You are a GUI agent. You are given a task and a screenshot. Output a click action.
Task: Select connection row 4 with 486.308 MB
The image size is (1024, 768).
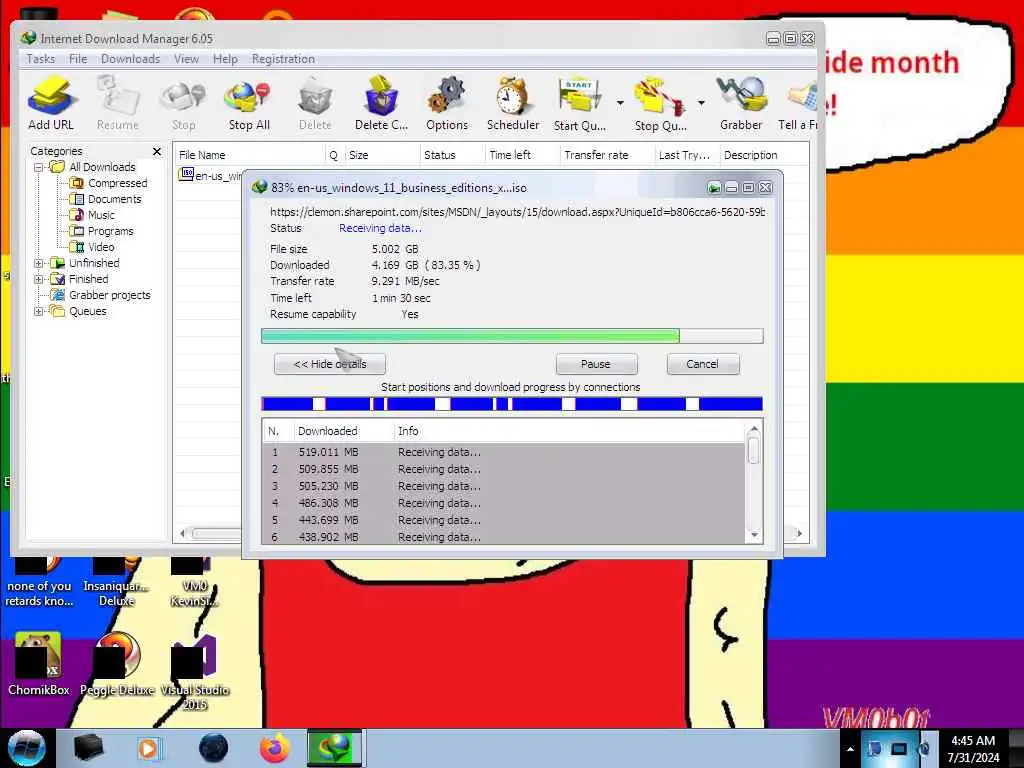coord(503,503)
